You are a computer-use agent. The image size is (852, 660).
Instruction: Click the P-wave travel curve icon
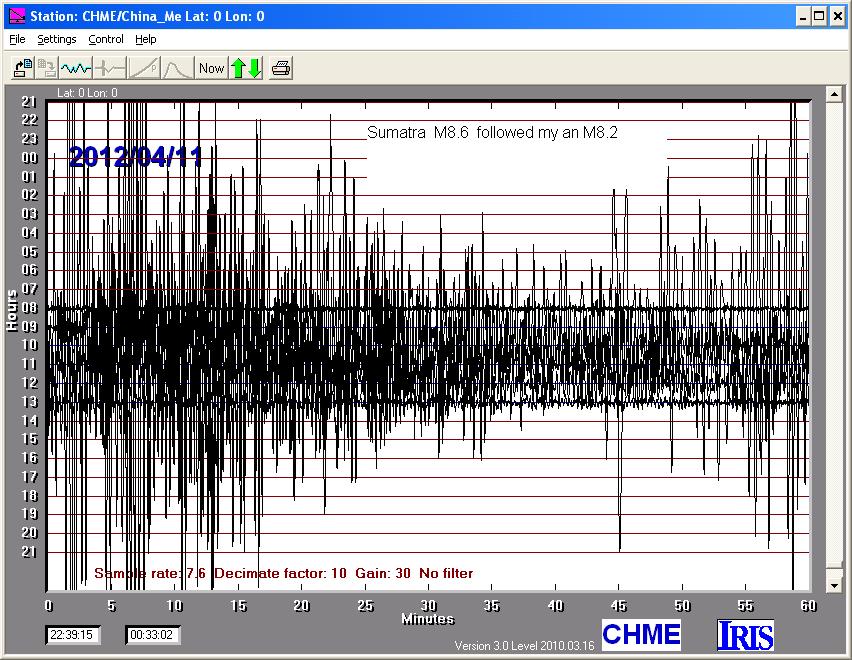click(x=144, y=68)
